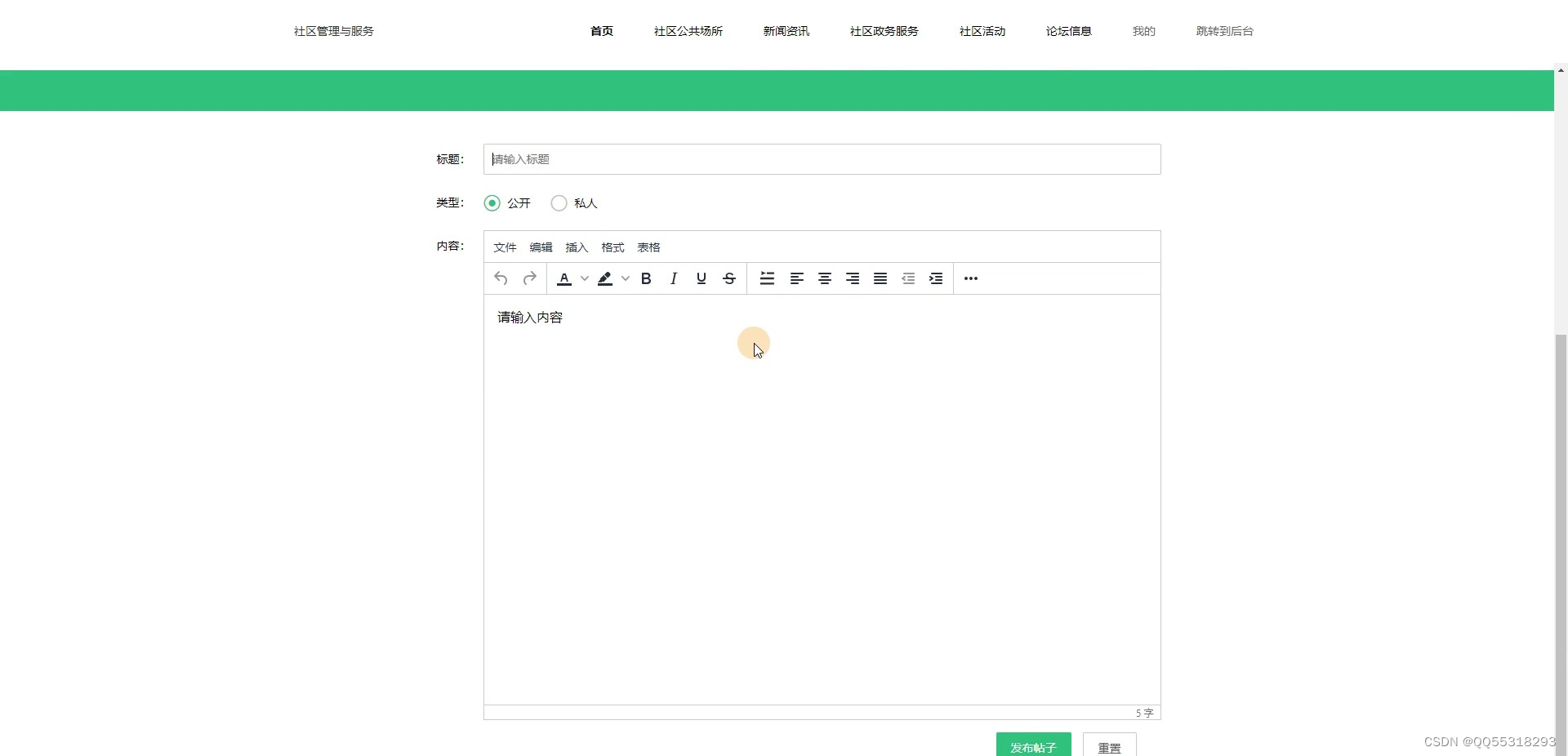Align text left
1568x756 pixels.
797,278
